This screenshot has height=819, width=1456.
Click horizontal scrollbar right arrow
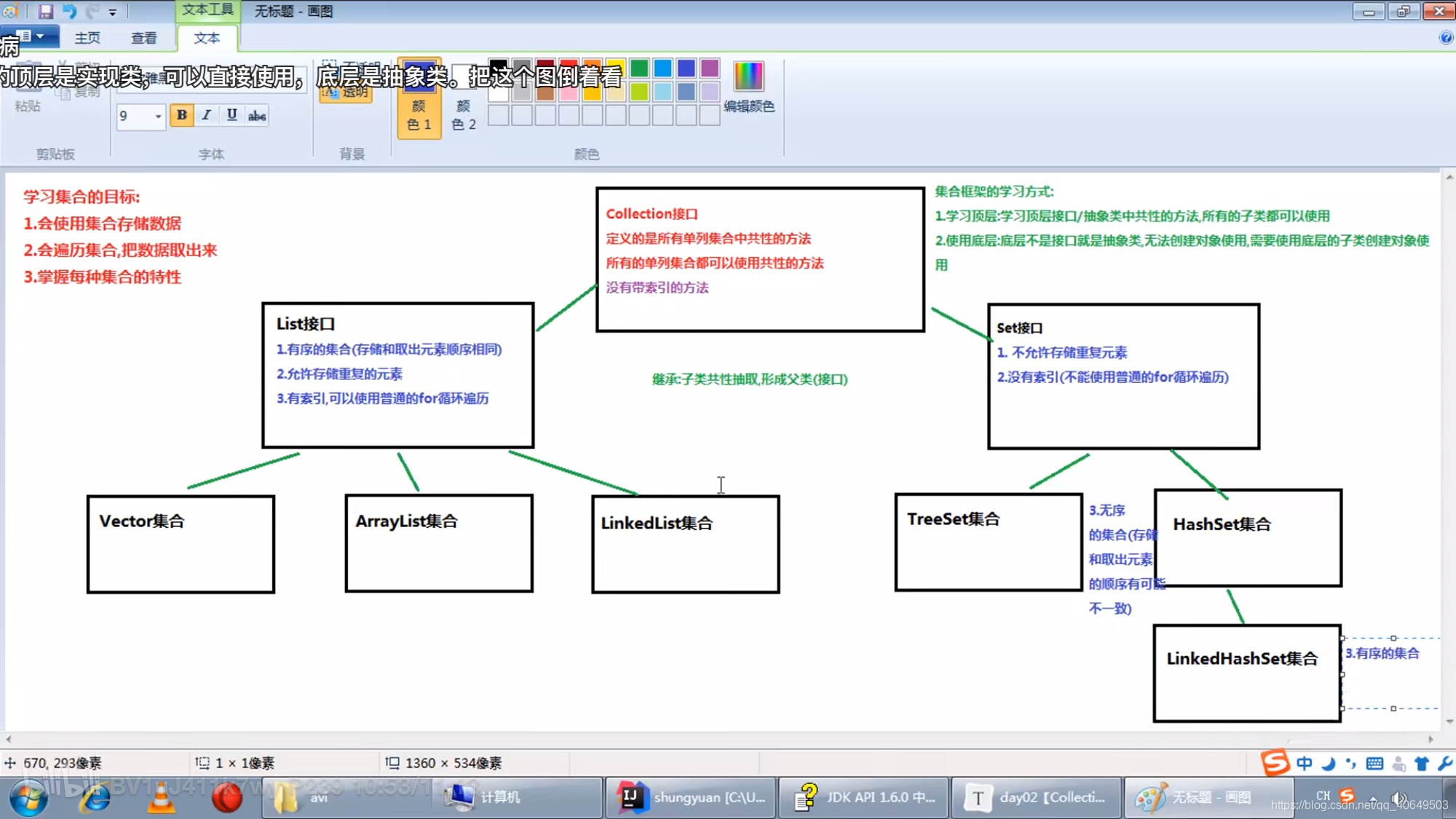point(1431,739)
